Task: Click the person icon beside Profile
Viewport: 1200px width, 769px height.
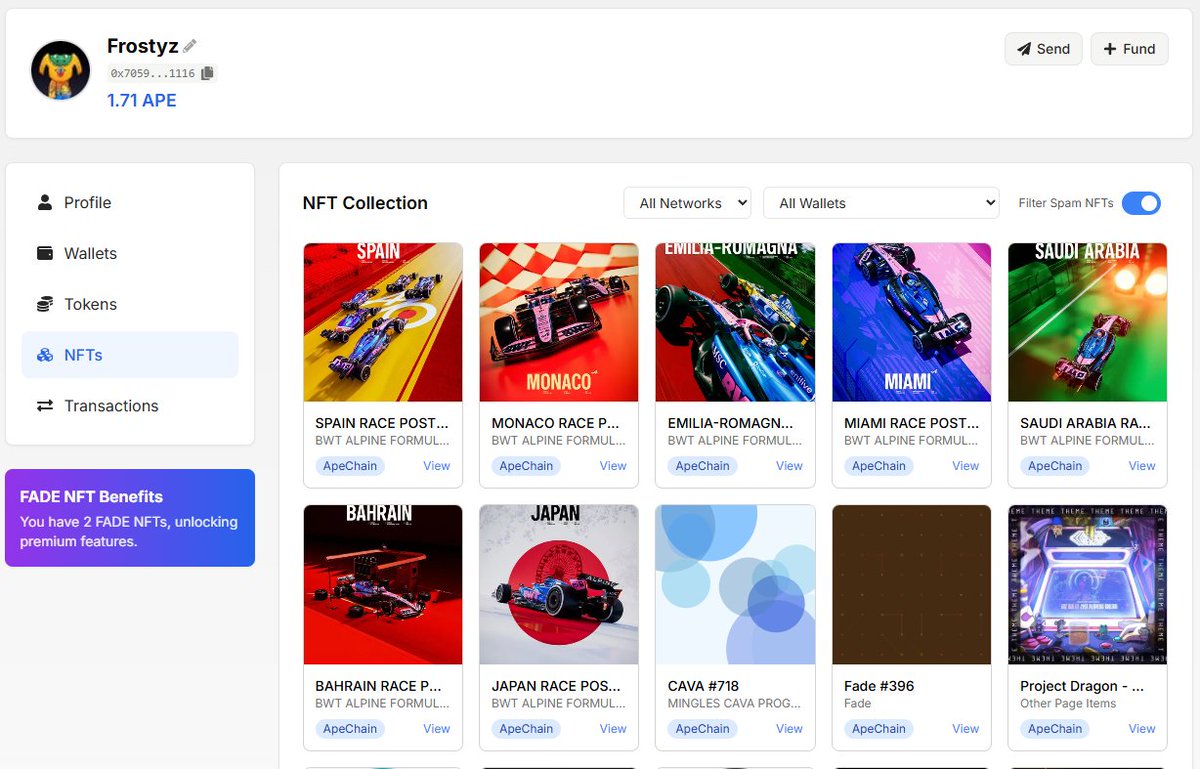Action: point(45,202)
